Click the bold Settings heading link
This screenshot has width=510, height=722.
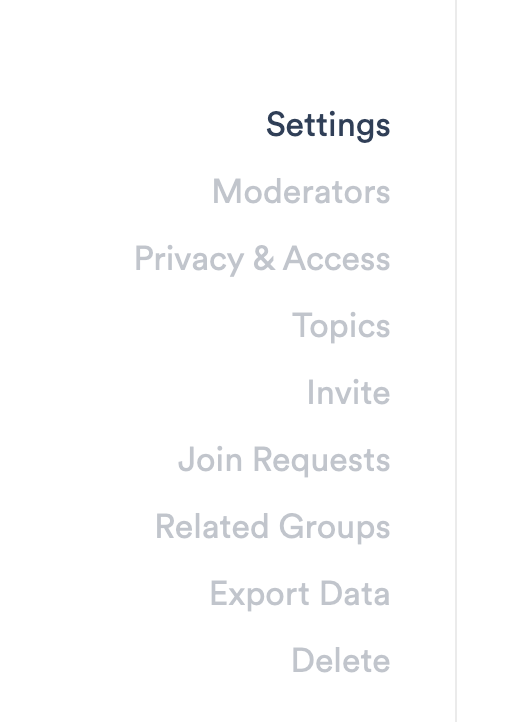pyautogui.click(x=328, y=125)
